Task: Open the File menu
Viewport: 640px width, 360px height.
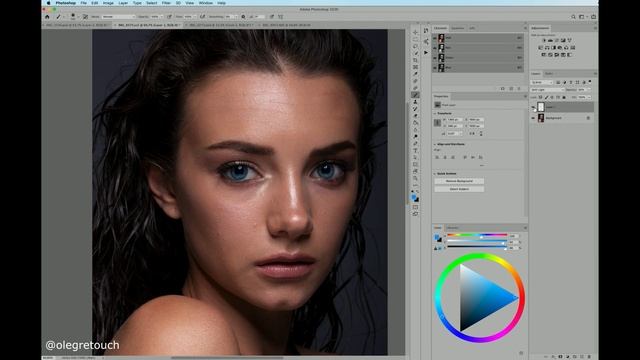Action: (84, 3)
